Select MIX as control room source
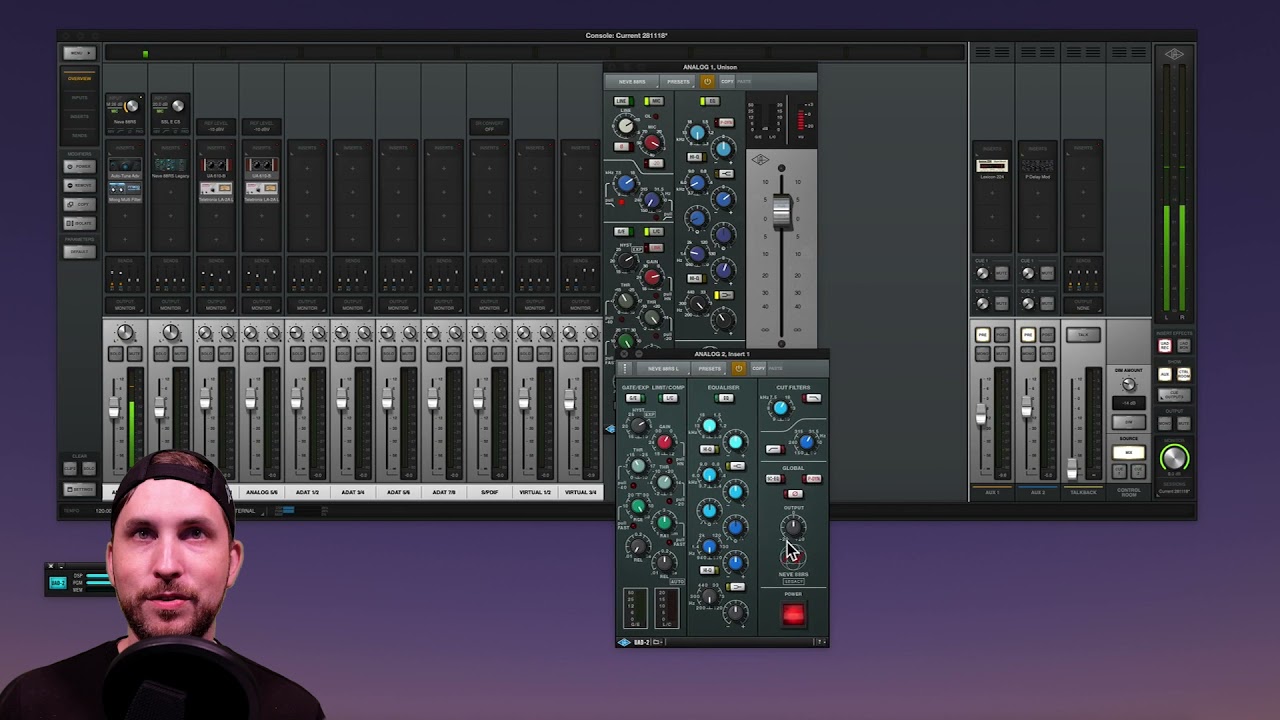 pos(1129,453)
